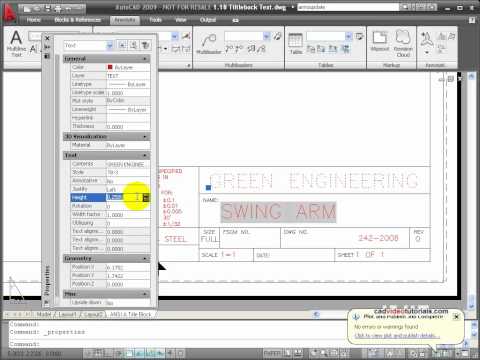Click the Help question mark icon

point(472,20)
